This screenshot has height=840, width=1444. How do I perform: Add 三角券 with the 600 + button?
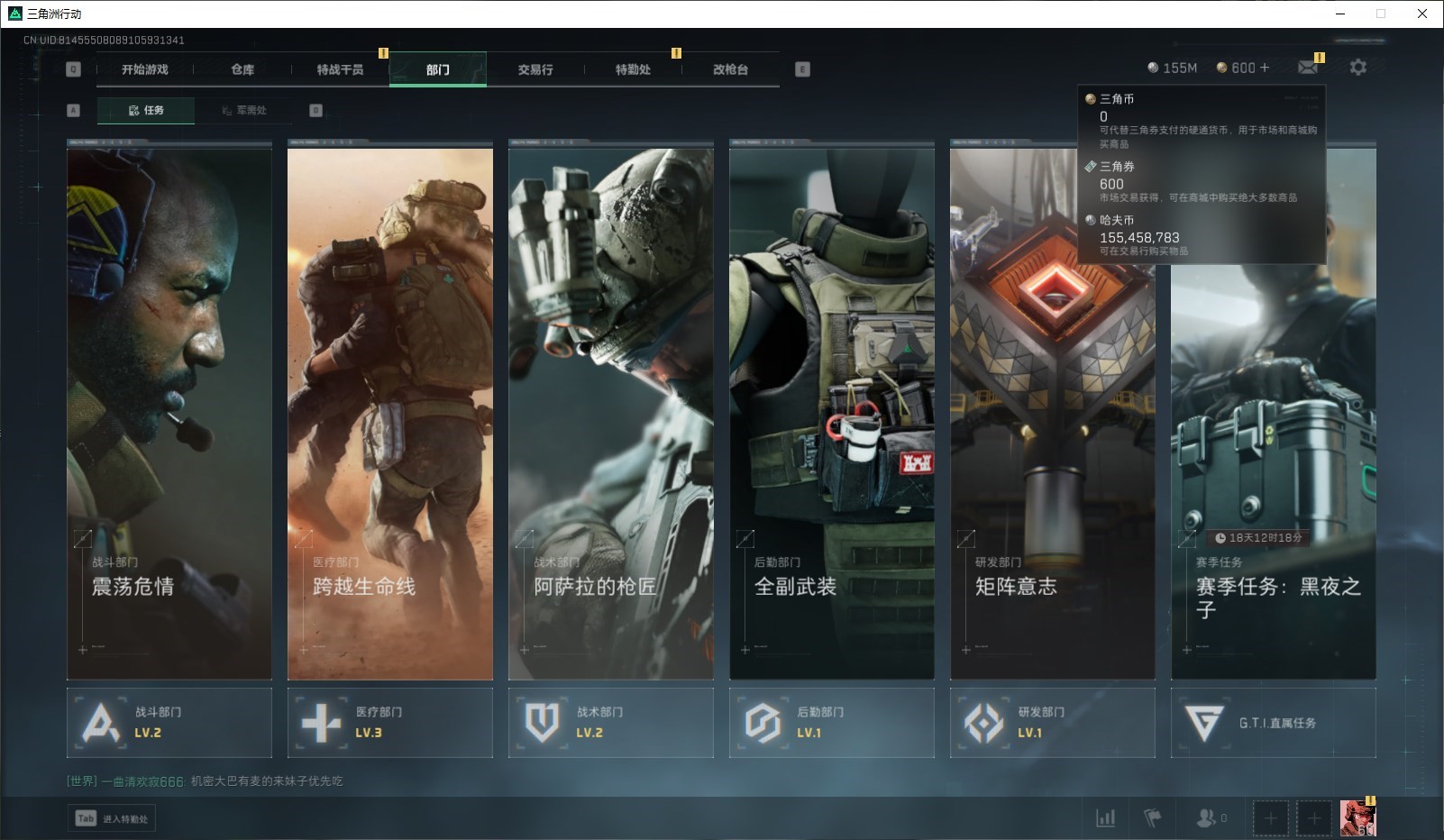tap(1243, 68)
